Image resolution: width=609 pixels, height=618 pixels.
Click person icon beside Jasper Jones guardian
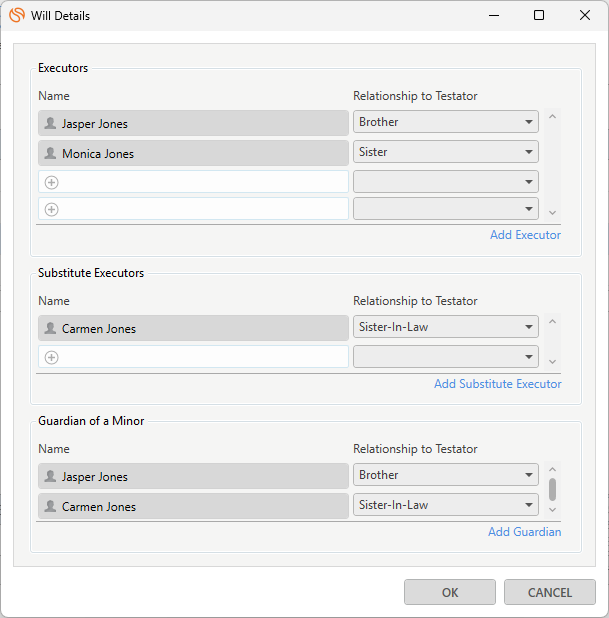pyautogui.click(x=50, y=477)
